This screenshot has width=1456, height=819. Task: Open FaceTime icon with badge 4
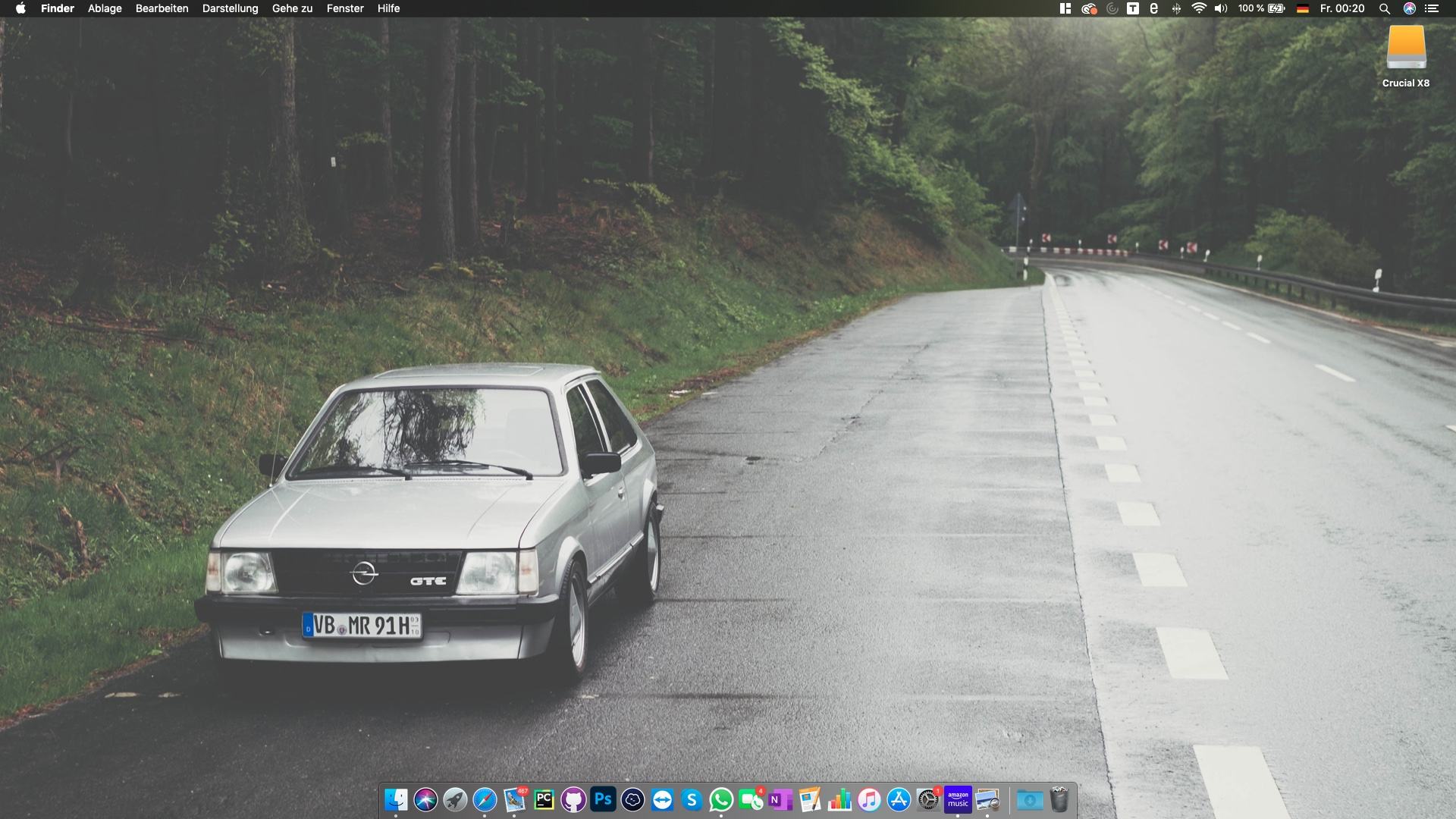coord(751,799)
